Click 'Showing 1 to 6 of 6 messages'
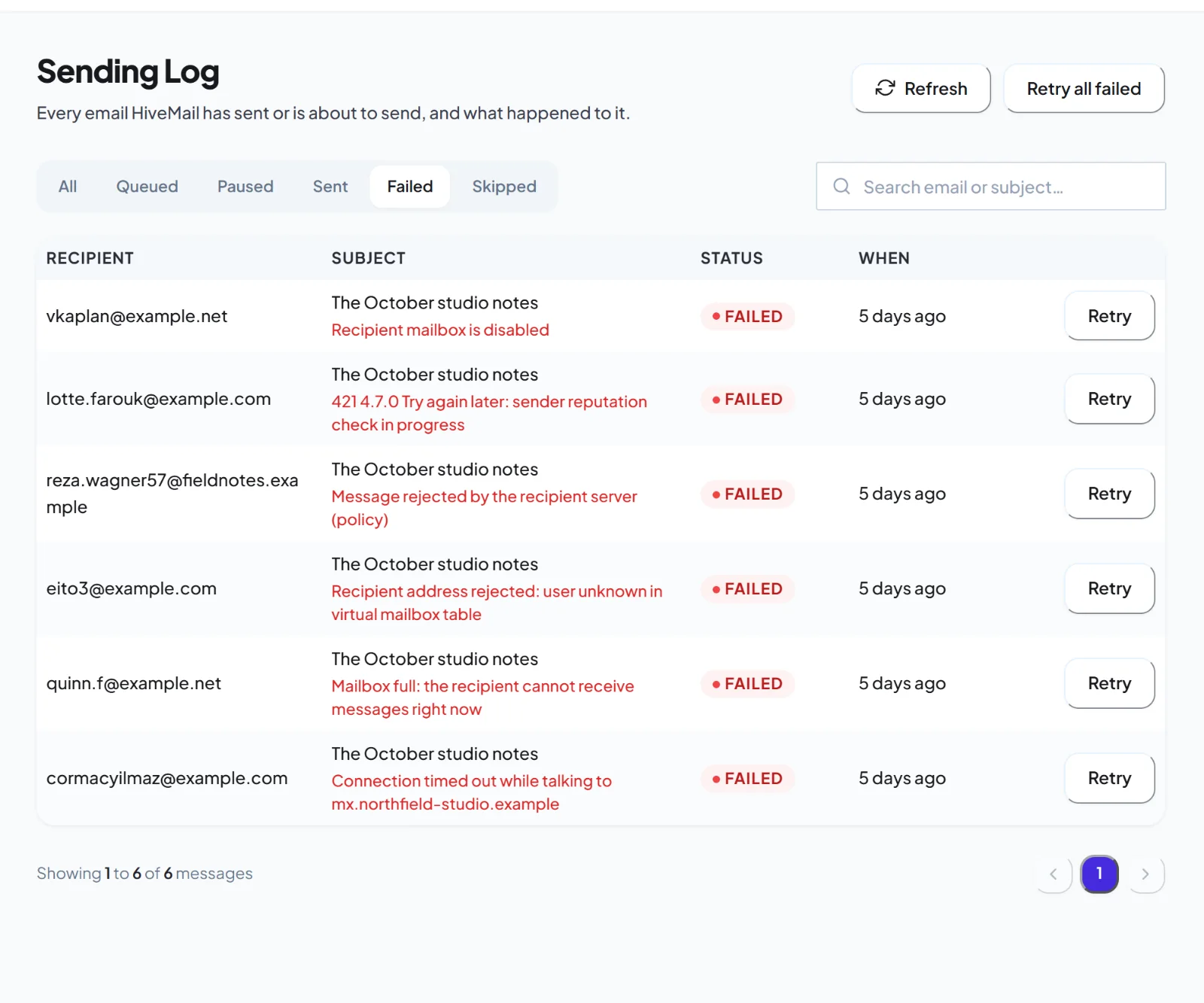The height and width of the screenshot is (1003, 1204). (x=144, y=874)
